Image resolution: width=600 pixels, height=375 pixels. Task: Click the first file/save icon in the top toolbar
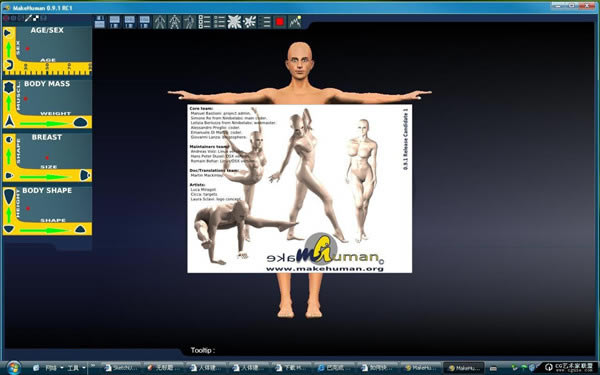tap(100, 22)
